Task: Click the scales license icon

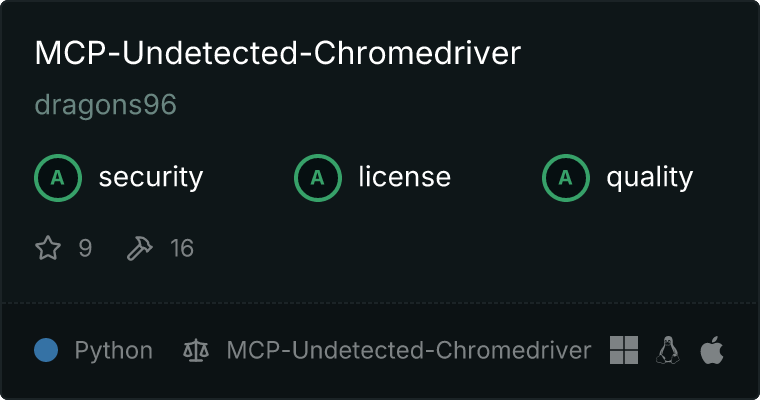Action: click(x=196, y=351)
